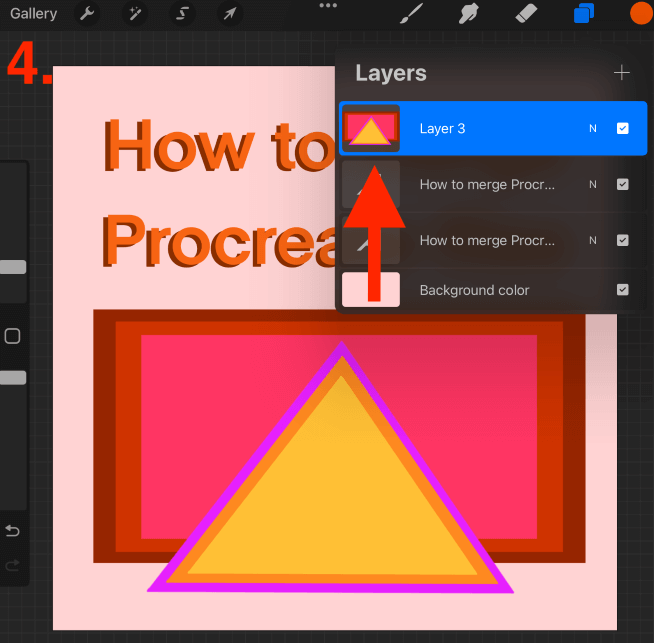
Task: Activate the Transform arrow tool
Action: coord(230,14)
